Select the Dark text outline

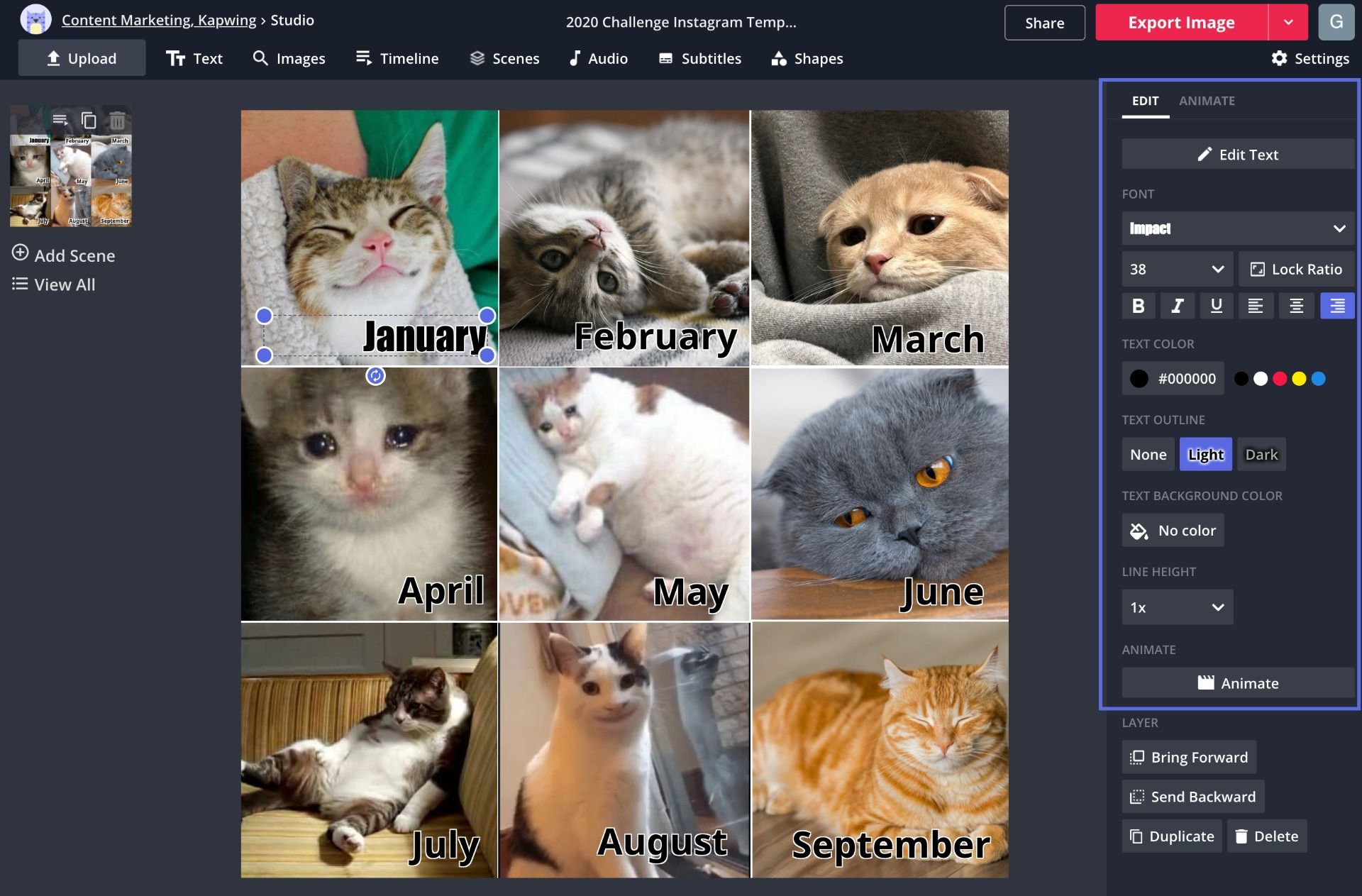pos(1261,455)
